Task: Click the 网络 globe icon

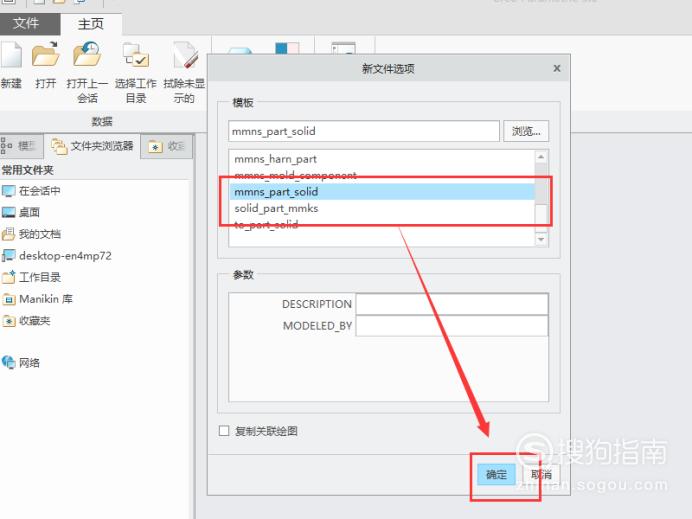Action: tap(8, 363)
